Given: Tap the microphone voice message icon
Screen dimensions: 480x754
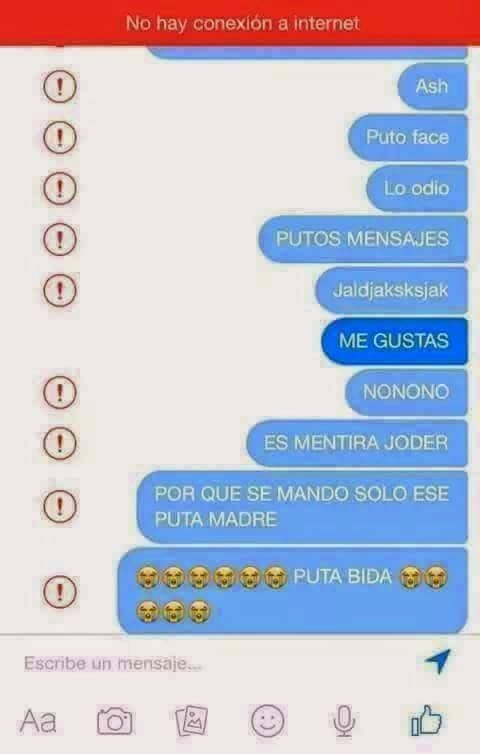Looking at the screenshot, I should click(x=344, y=721).
